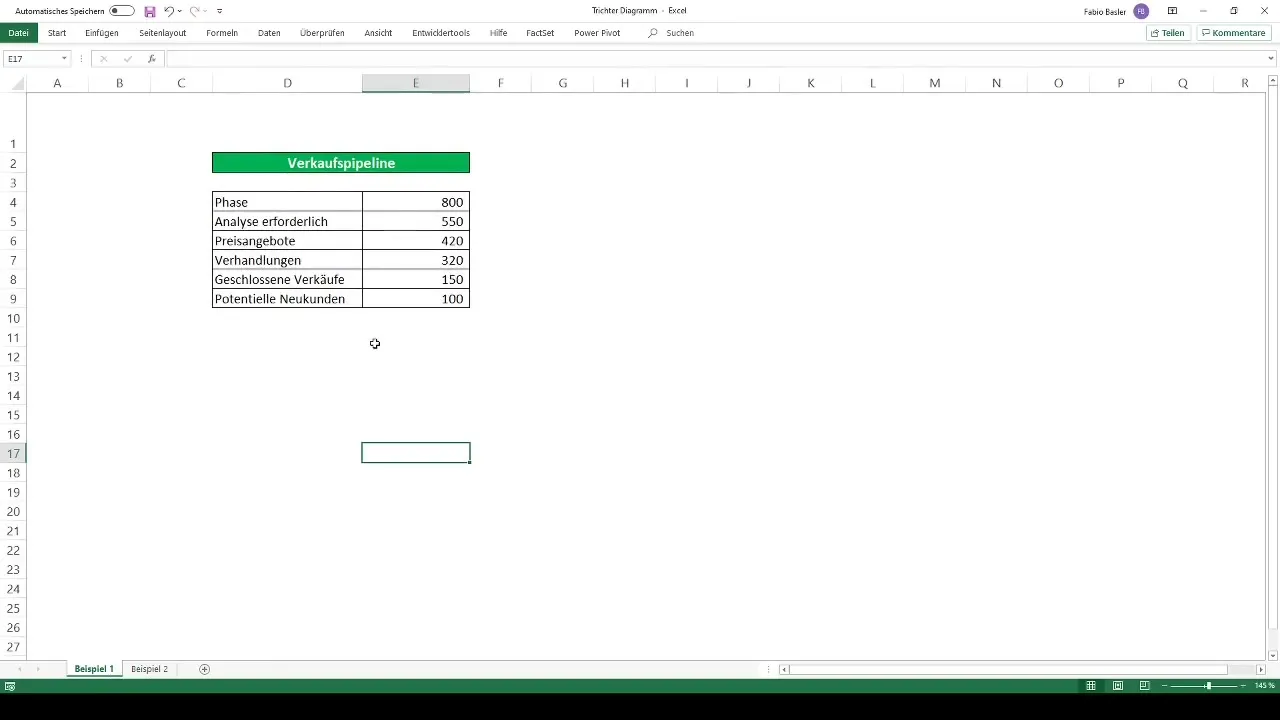Click the 145 % zoom level
Viewport: 1280px width, 720px height.
pos(1265,686)
